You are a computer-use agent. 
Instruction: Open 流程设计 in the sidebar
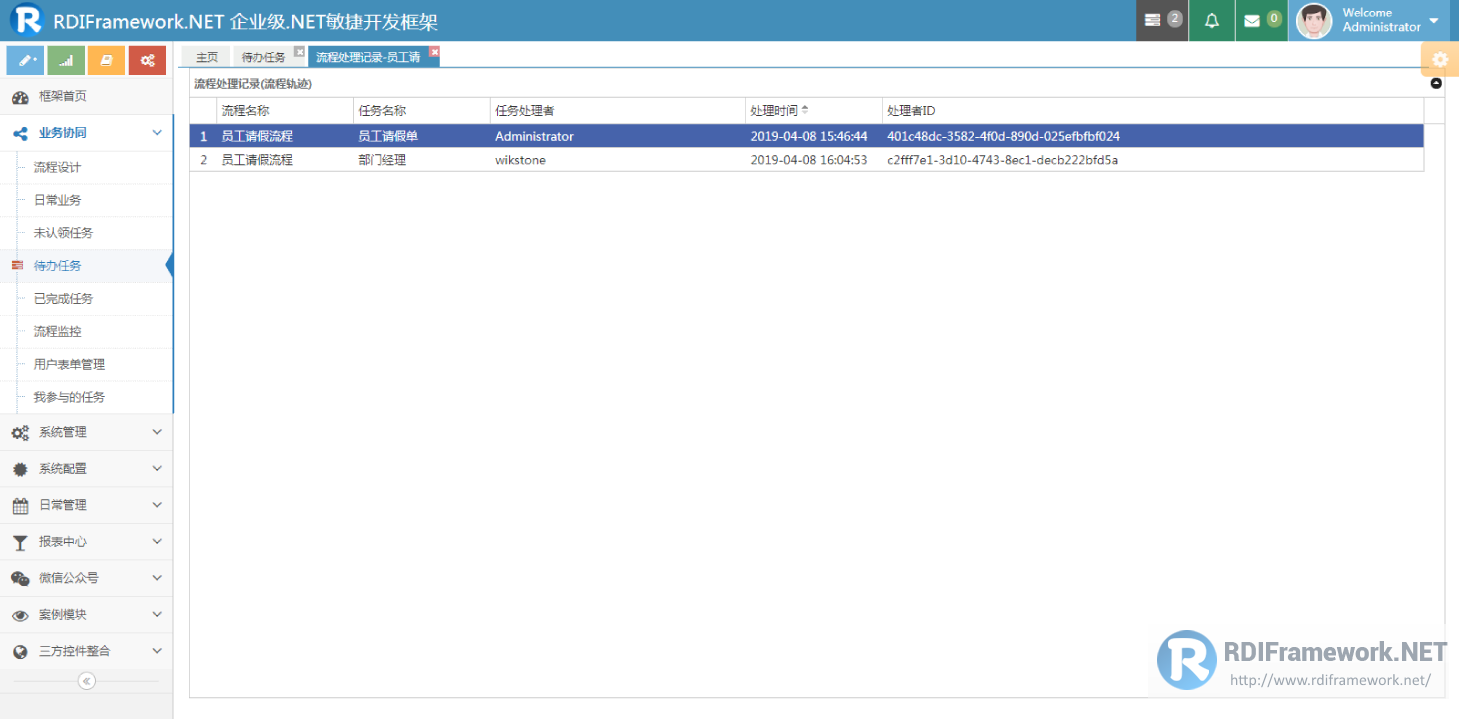(58, 167)
